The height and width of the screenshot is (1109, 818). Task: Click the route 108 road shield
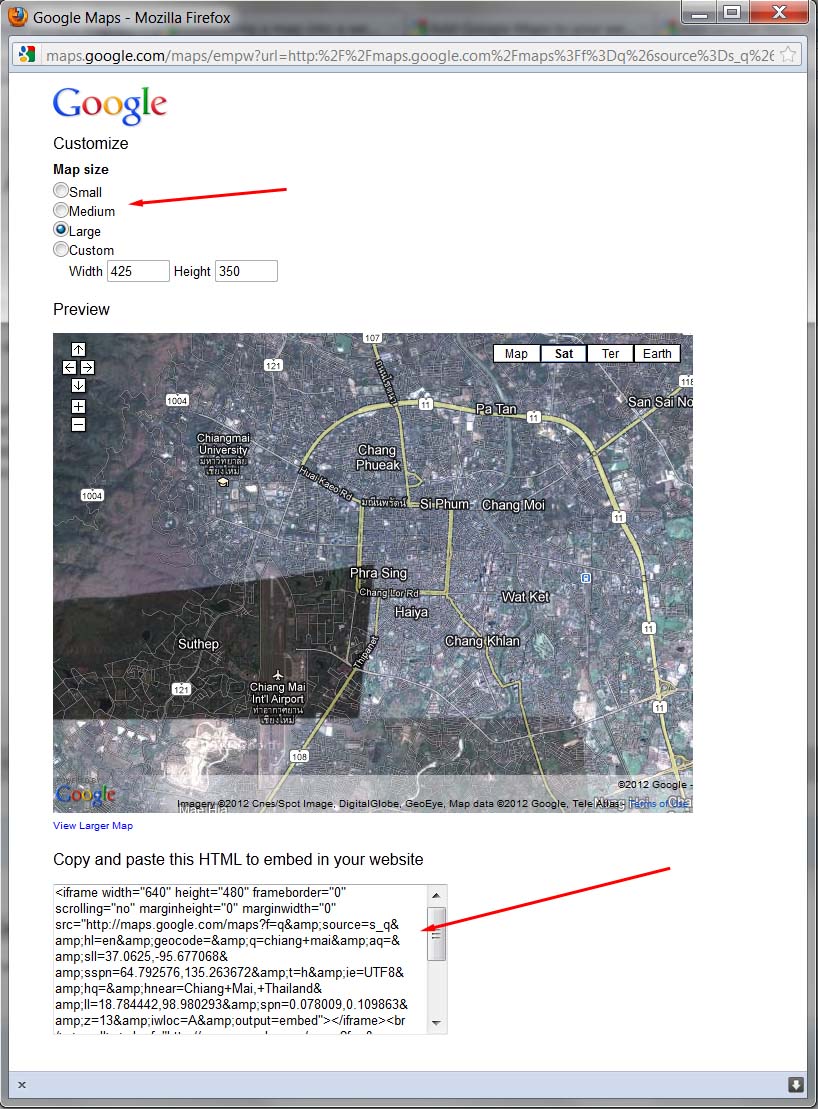click(x=300, y=757)
